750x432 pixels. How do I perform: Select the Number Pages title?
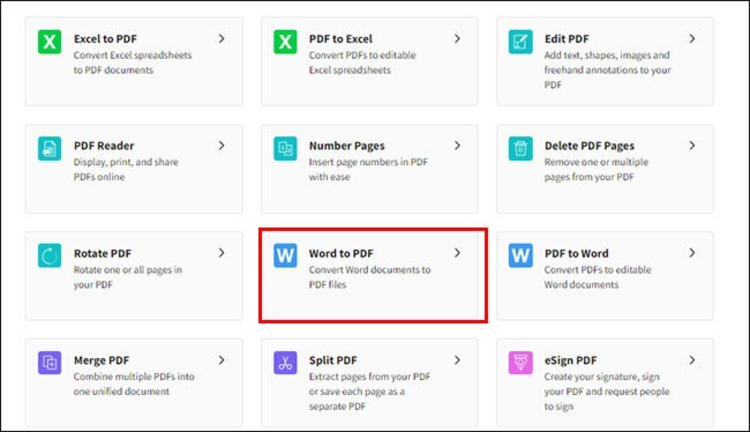(x=347, y=146)
